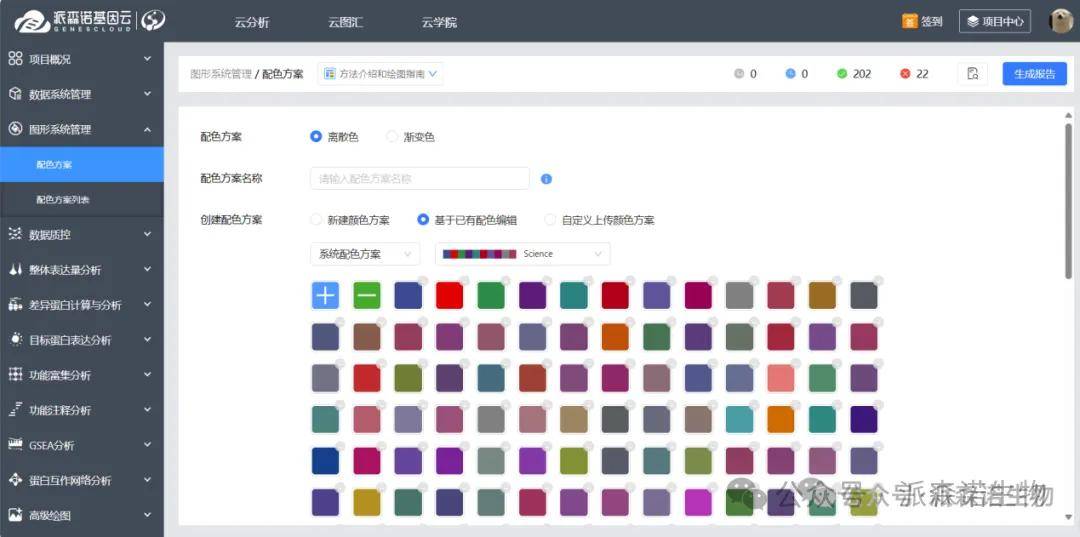Open the user avatar in top right
The image size is (1080, 537).
(x=1060, y=21)
